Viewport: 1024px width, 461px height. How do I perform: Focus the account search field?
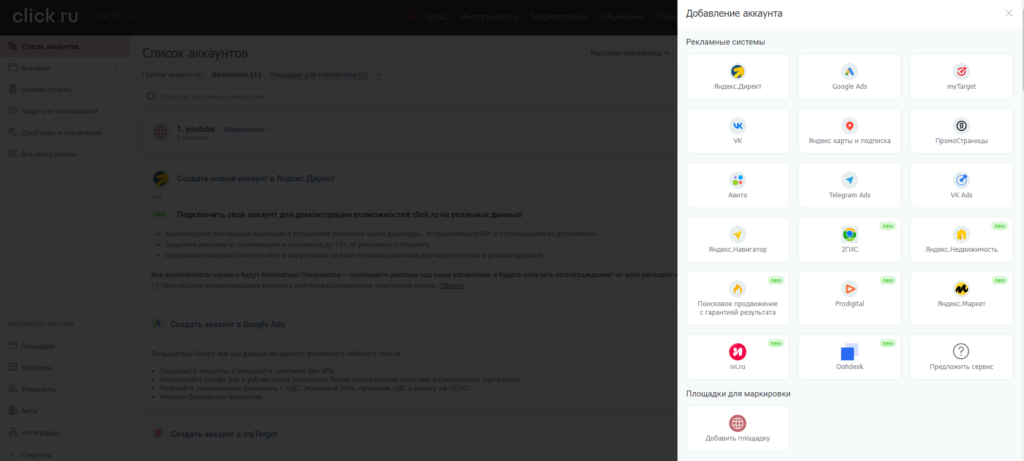(410, 97)
